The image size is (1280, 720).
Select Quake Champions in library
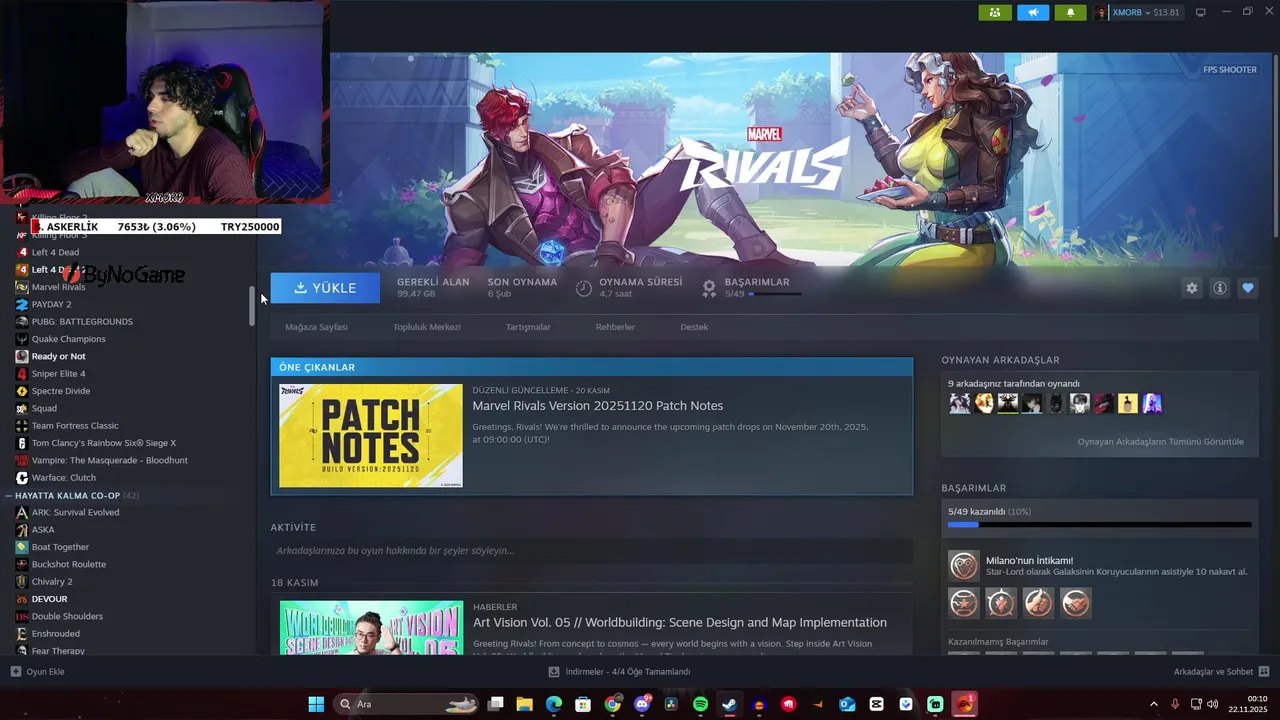pyautogui.click(x=68, y=339)
